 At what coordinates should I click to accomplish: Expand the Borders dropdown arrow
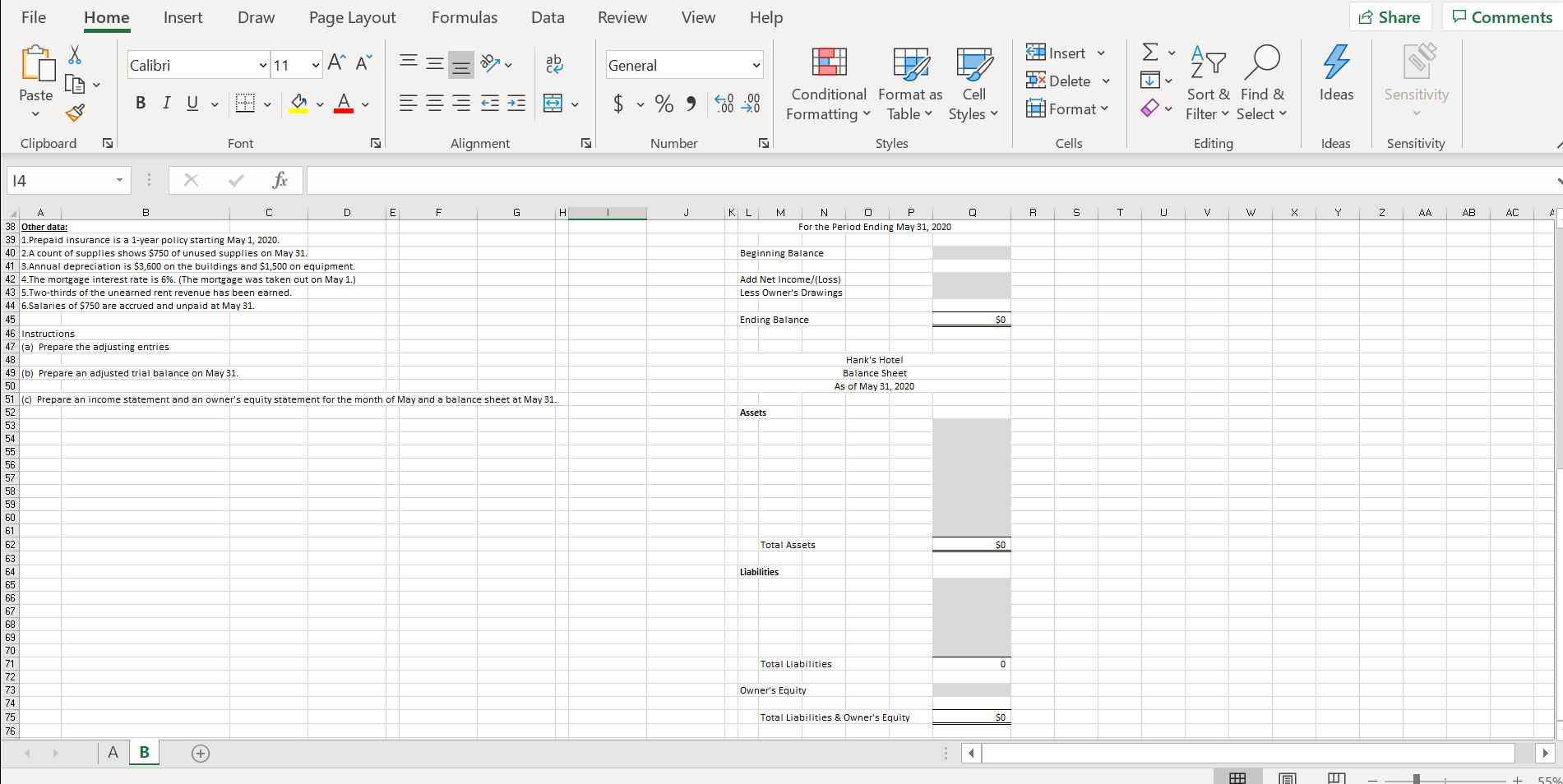(x=267, y=104)
